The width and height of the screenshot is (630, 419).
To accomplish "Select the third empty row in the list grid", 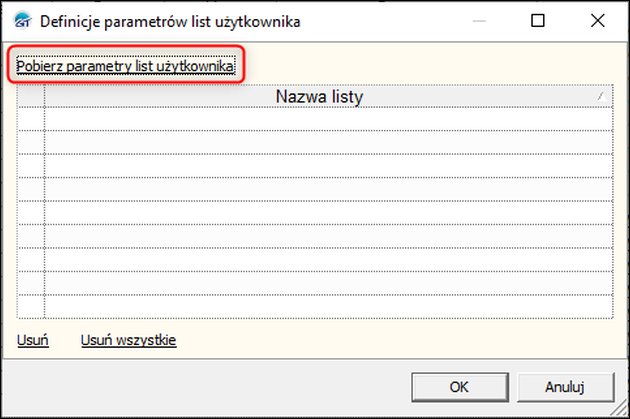I will pyautogui.click(x=328, y=166).
